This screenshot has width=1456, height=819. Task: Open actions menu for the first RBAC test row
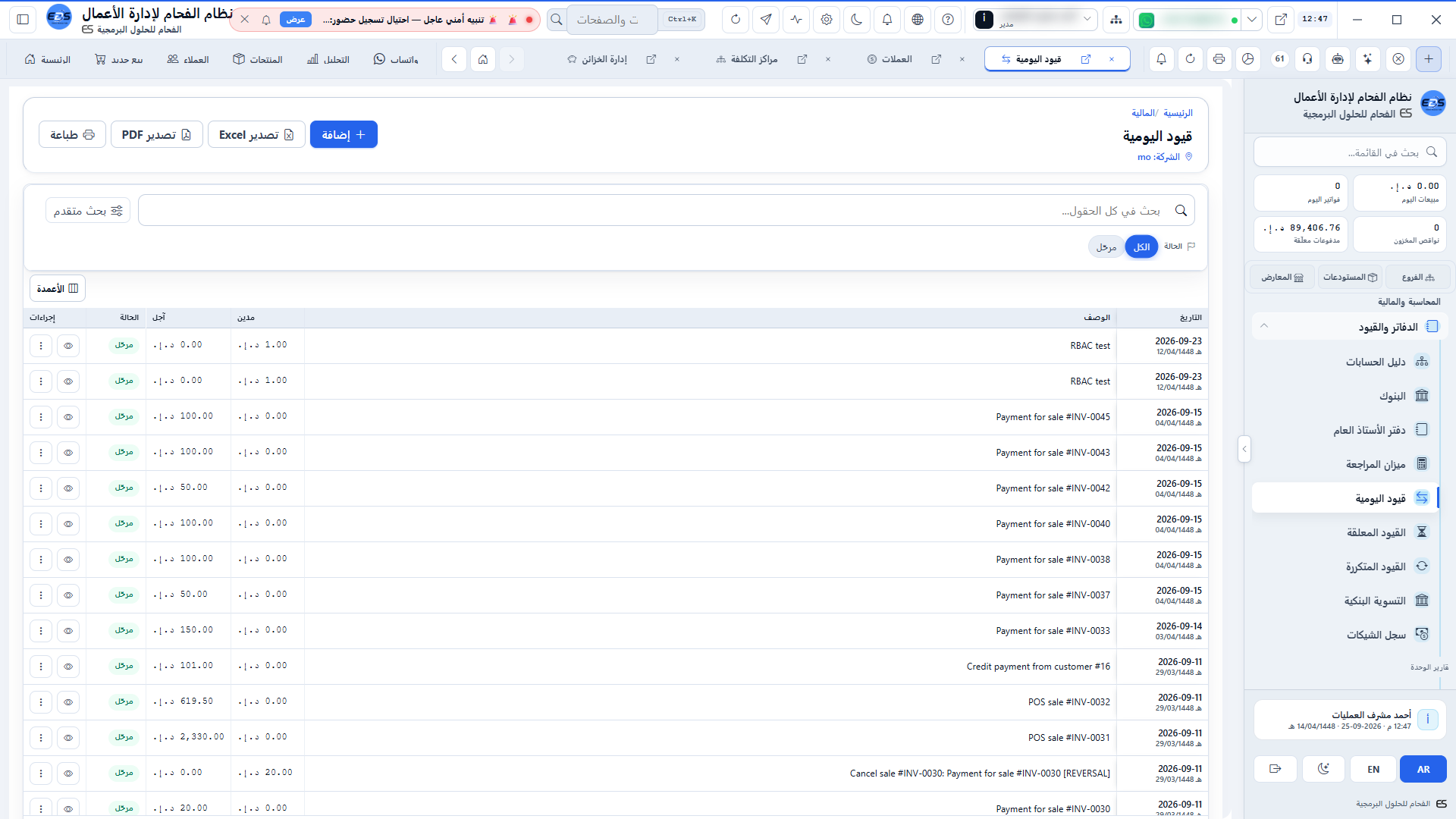[41, 346]
